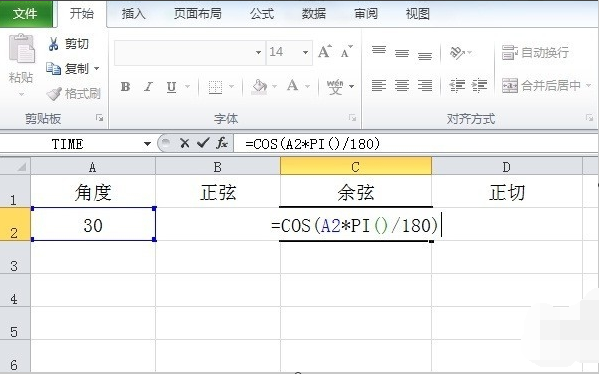Switch to the 页面布局 tab

tap(198, 14)
